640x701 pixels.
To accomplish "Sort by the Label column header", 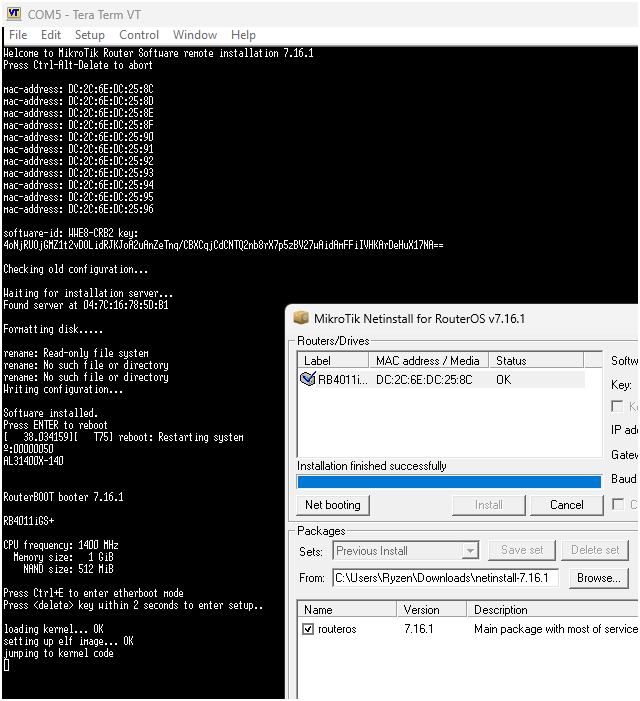I will [333, 360].
